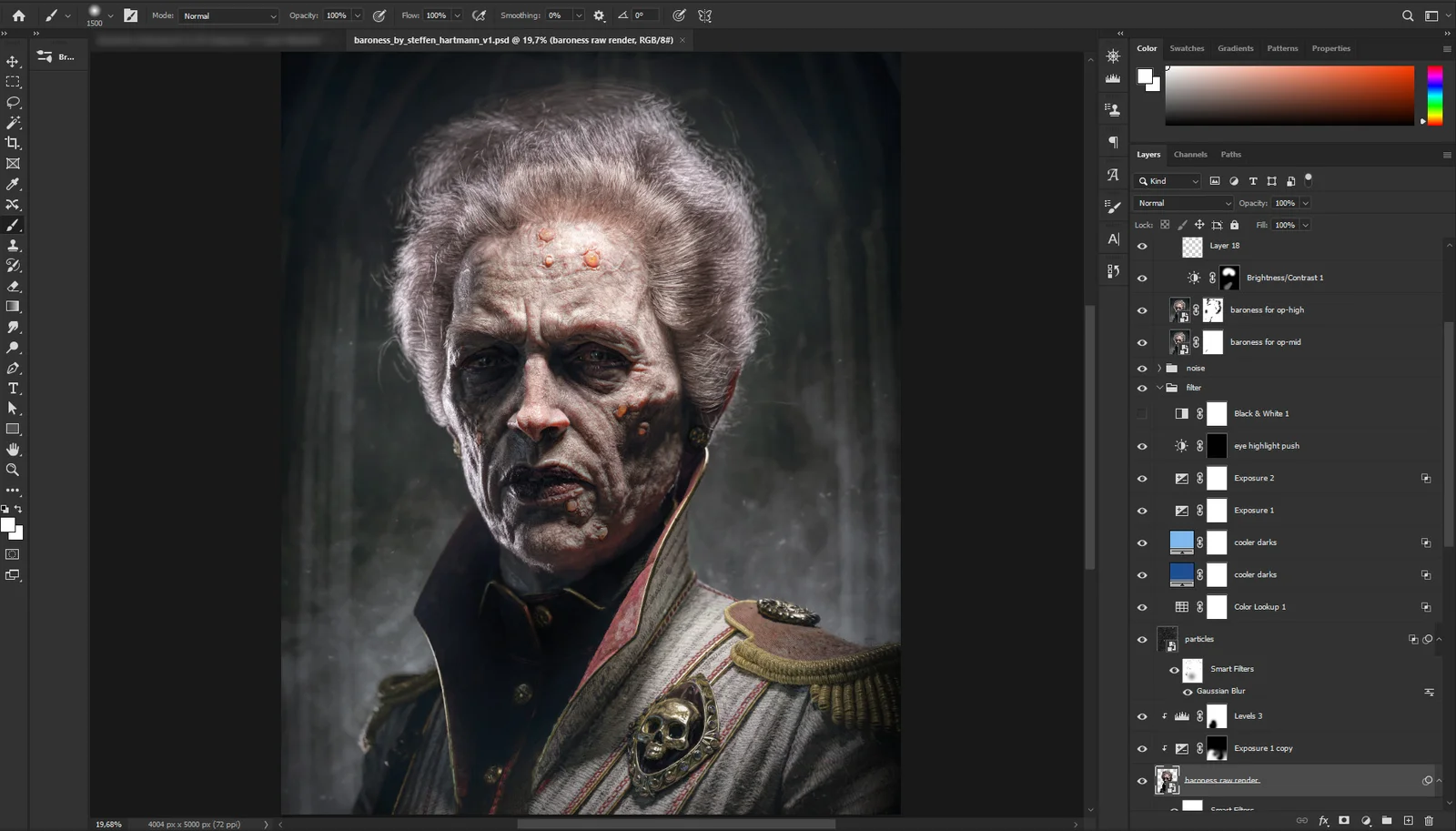Select the Type tool
Image resolution: width=1456 pixels, height=831 pixels.
point(13,388)
